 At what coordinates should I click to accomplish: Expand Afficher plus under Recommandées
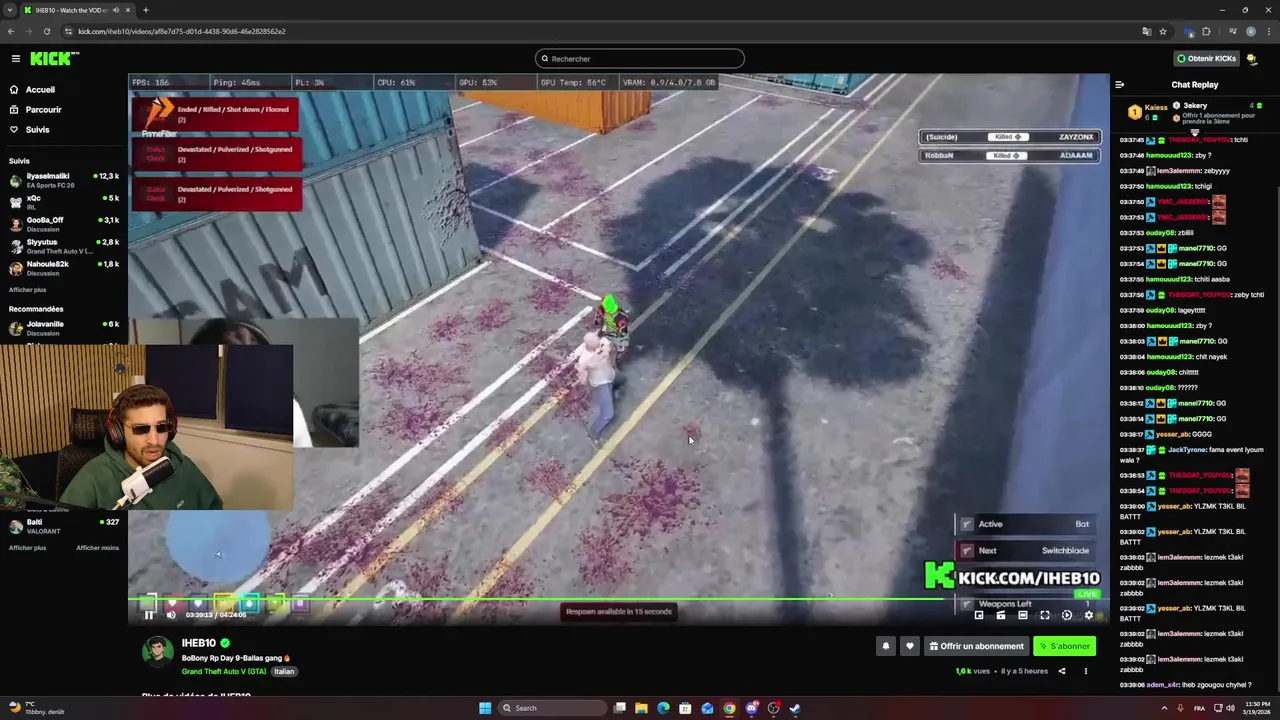coord(27,548)
